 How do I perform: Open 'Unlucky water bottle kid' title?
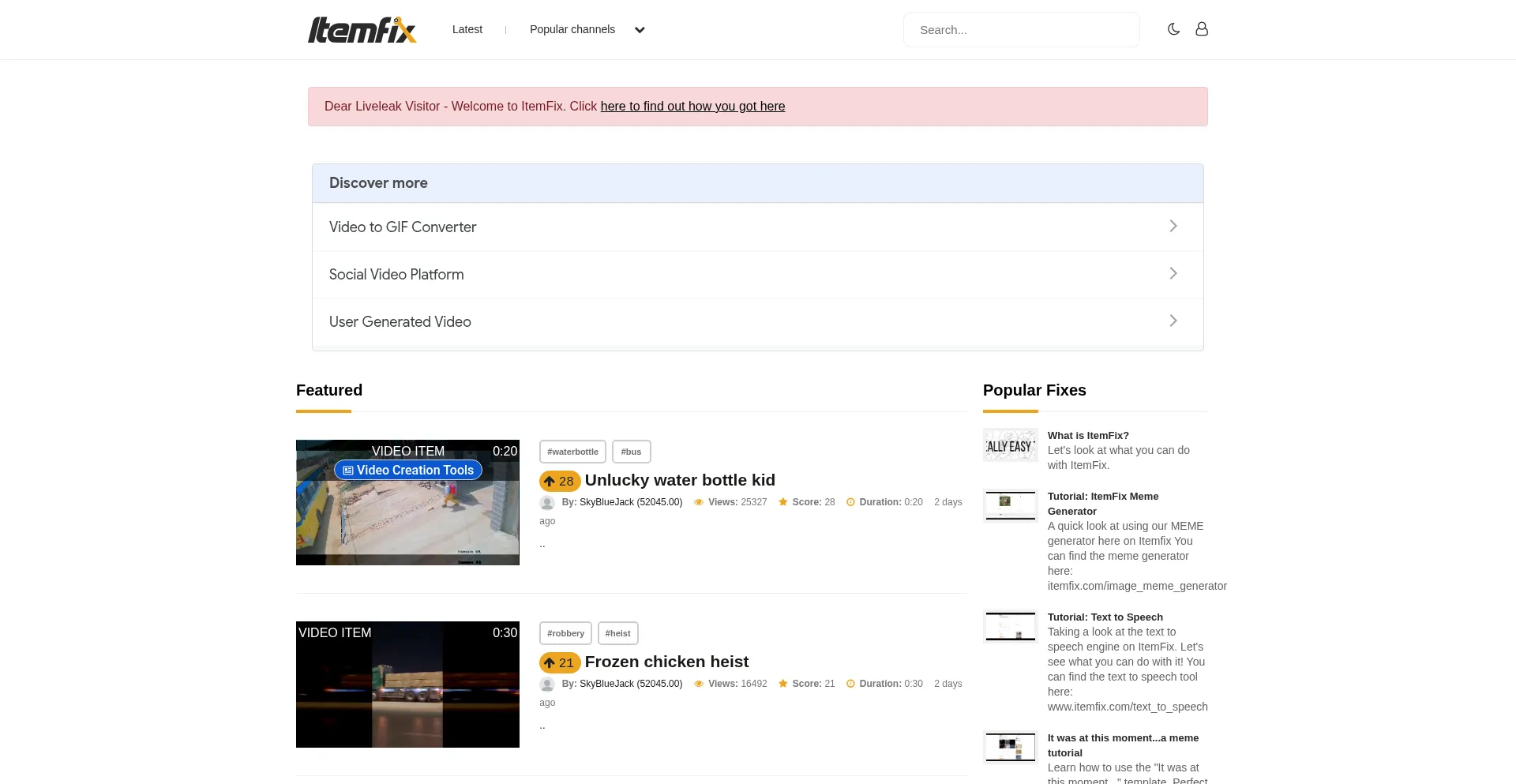tap(680, 480)
